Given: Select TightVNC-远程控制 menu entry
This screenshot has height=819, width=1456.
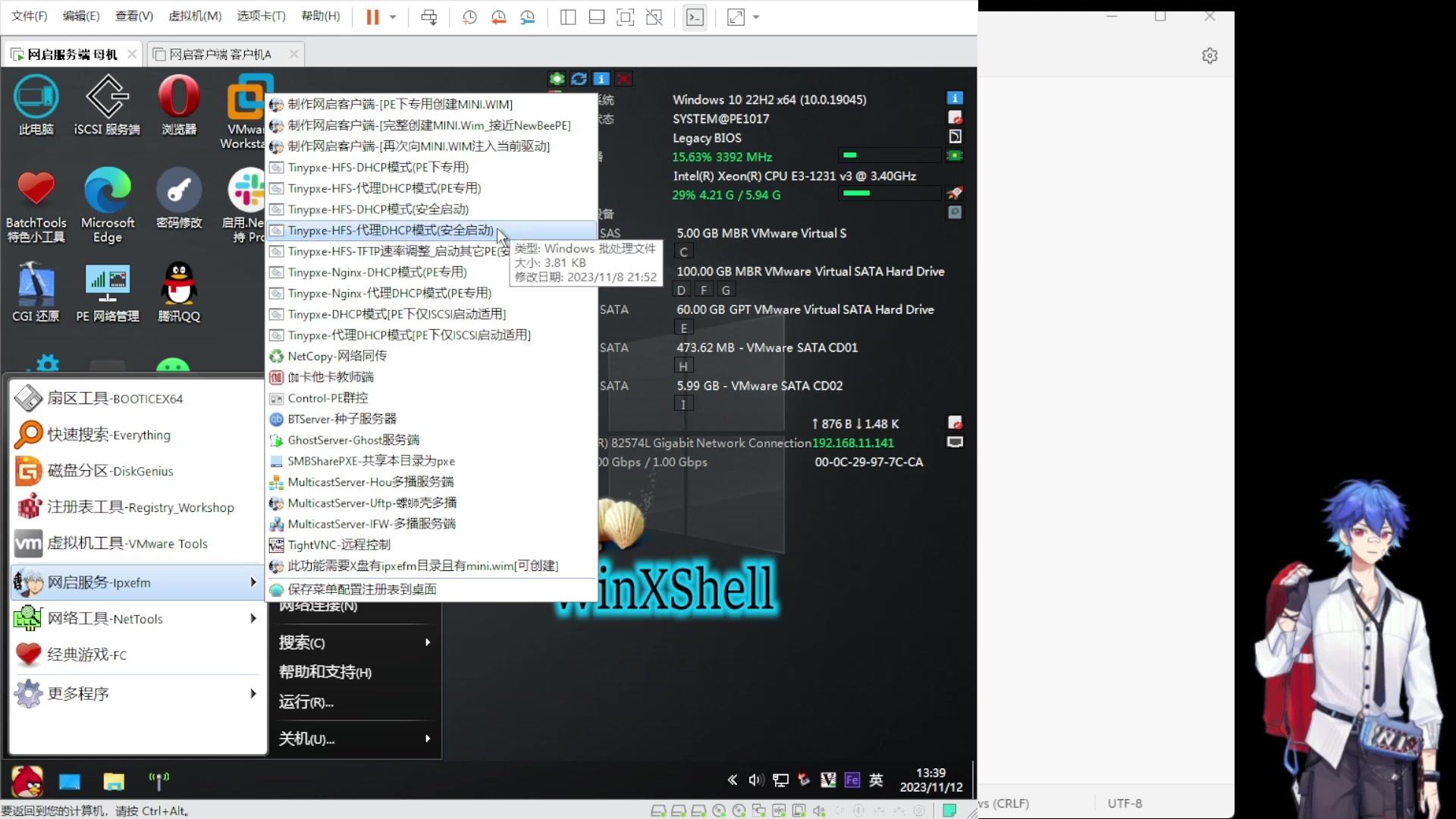Looking at the screenshot, I should 431,544.
